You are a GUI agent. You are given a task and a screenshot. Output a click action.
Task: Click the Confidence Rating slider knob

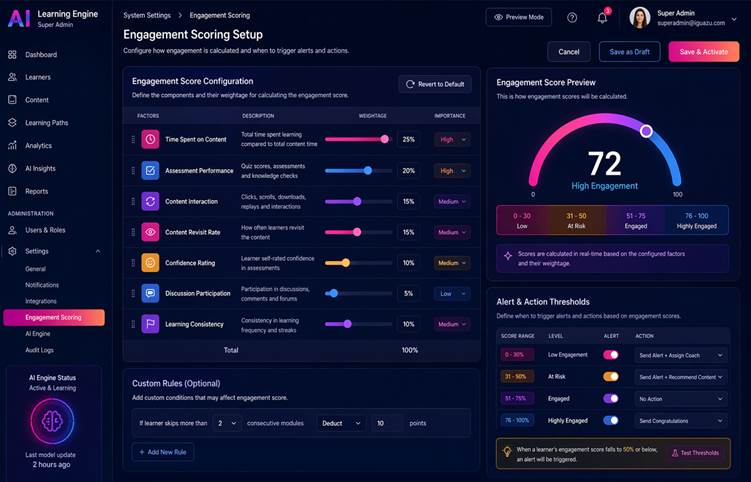click(x=346, y=263)
